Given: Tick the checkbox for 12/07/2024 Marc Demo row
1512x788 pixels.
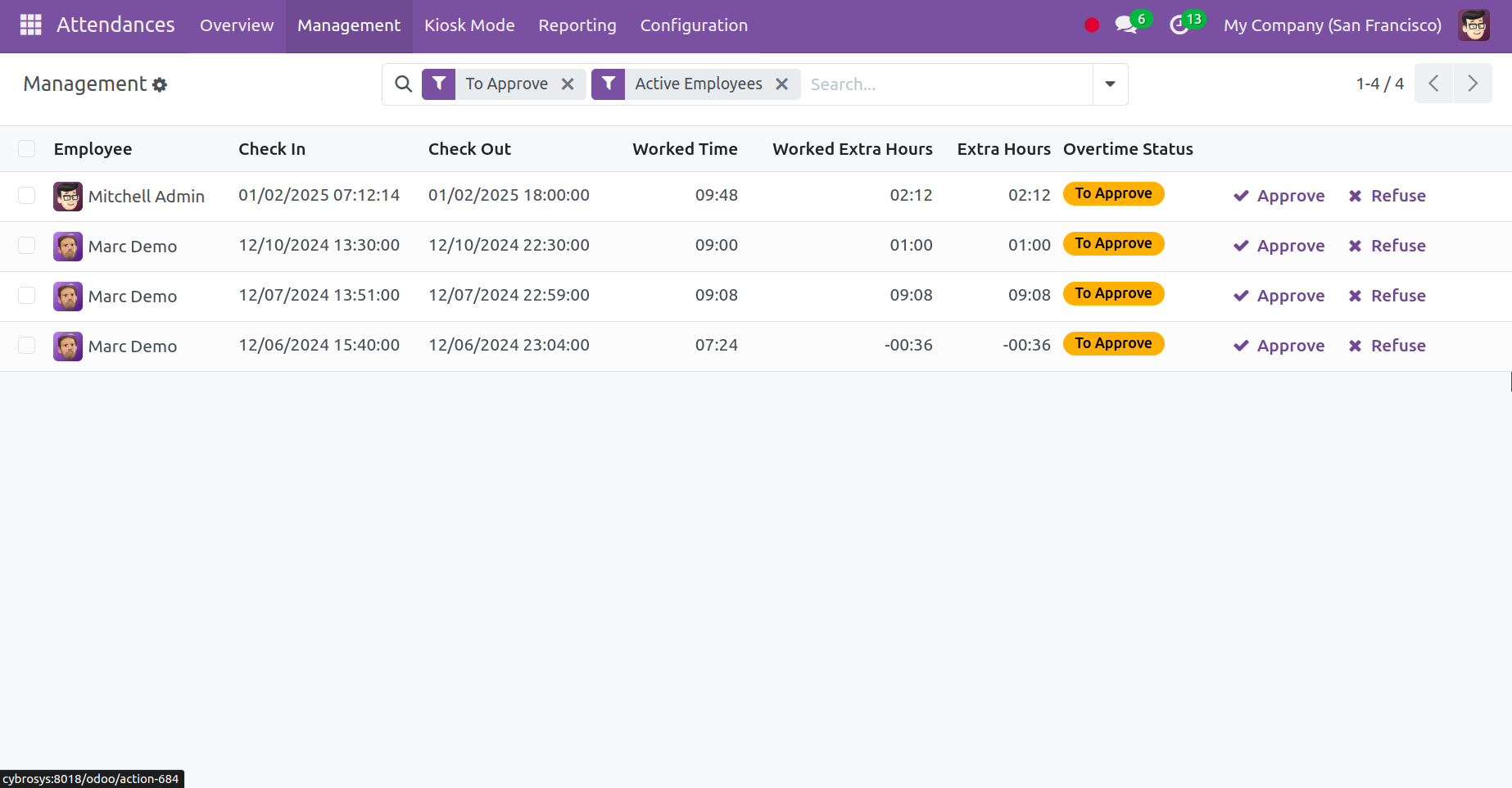Looking at the screenshot, I should pyautogui.click(x=27, y=295).
